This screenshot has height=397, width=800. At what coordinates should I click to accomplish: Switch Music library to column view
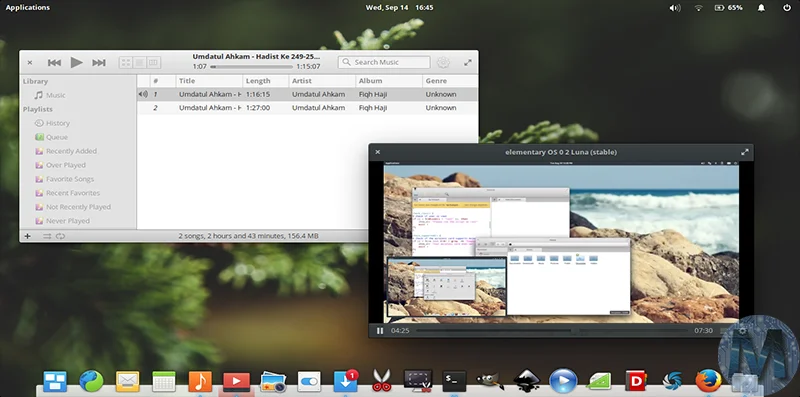(x=154, y=62)
